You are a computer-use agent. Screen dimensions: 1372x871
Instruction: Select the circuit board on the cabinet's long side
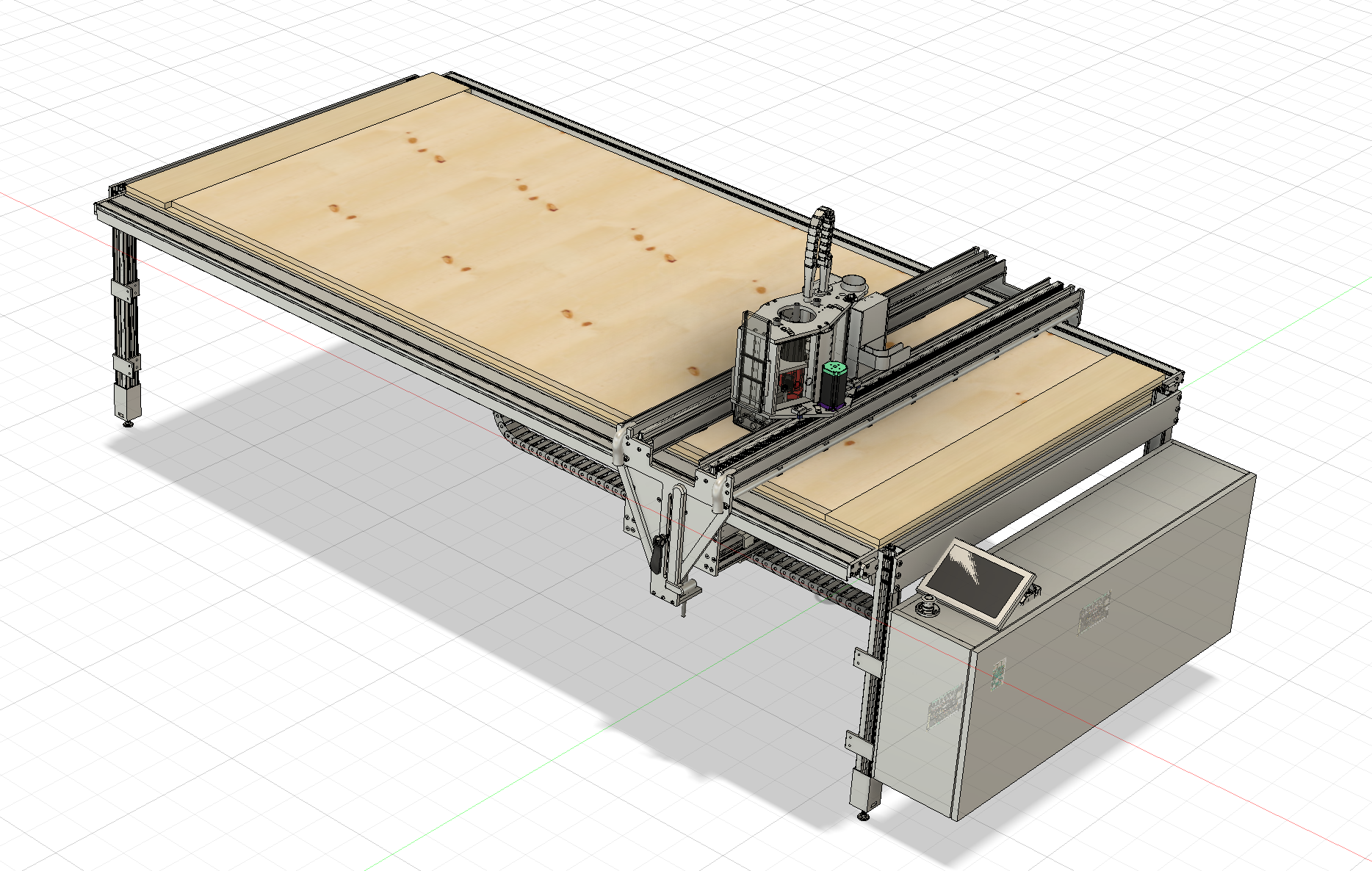tap(1094, 612)
